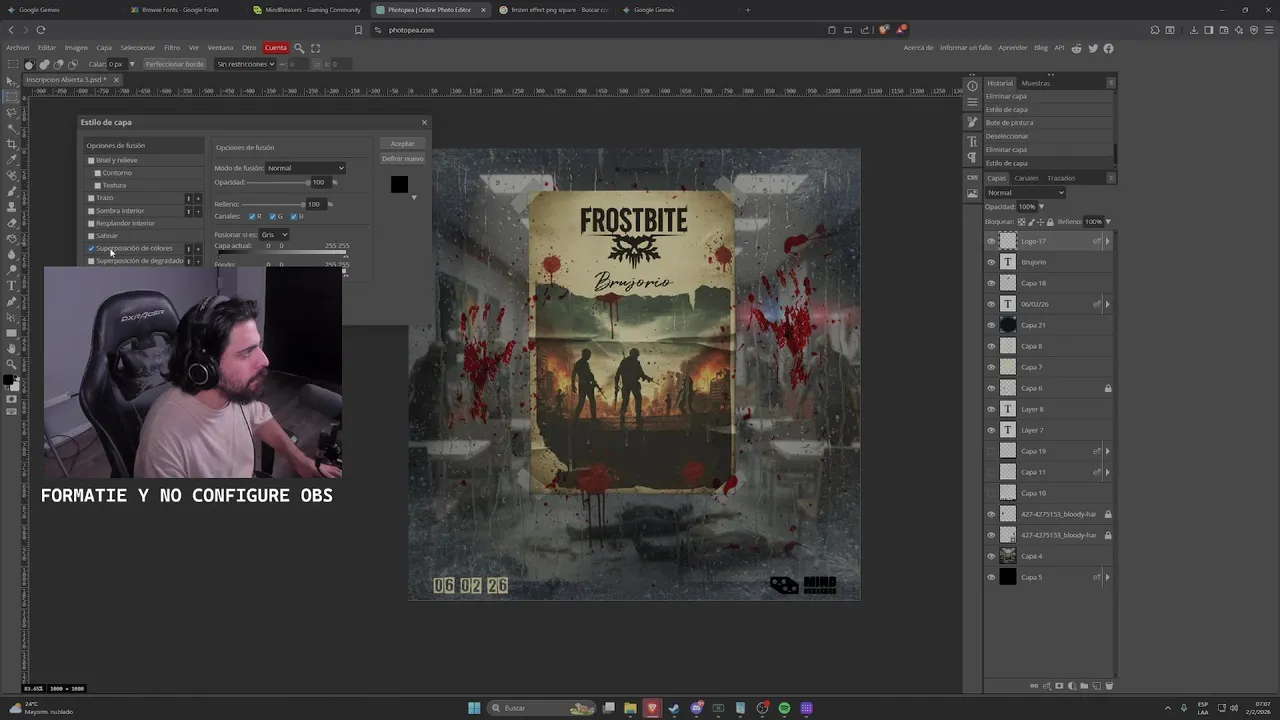Open the Archivo menu

(x=17, y=48)
